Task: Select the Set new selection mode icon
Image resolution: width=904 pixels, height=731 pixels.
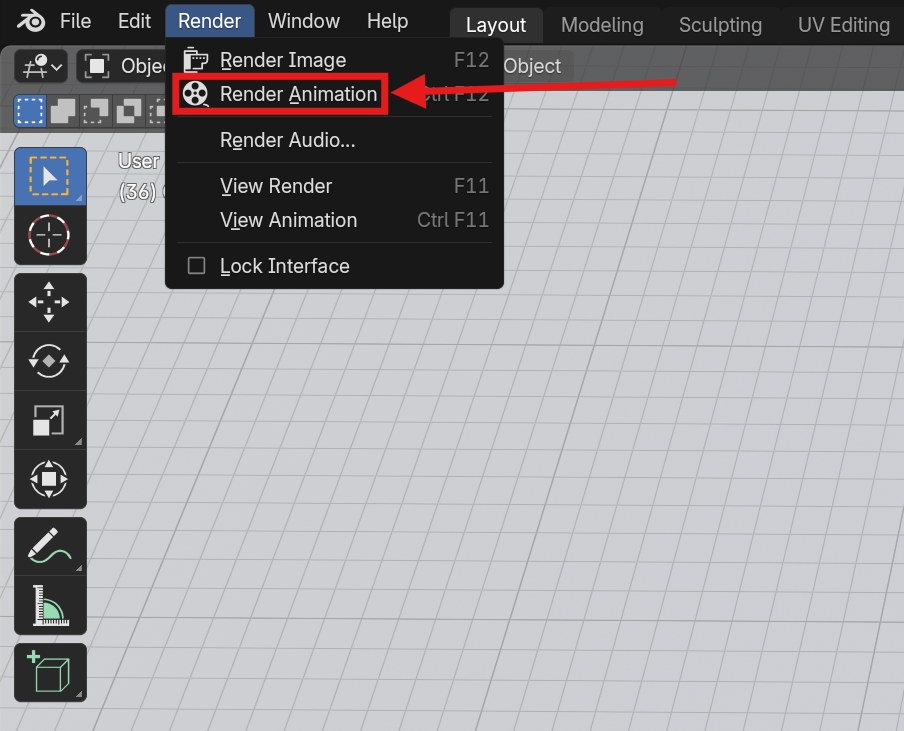Action: [30, 111]
